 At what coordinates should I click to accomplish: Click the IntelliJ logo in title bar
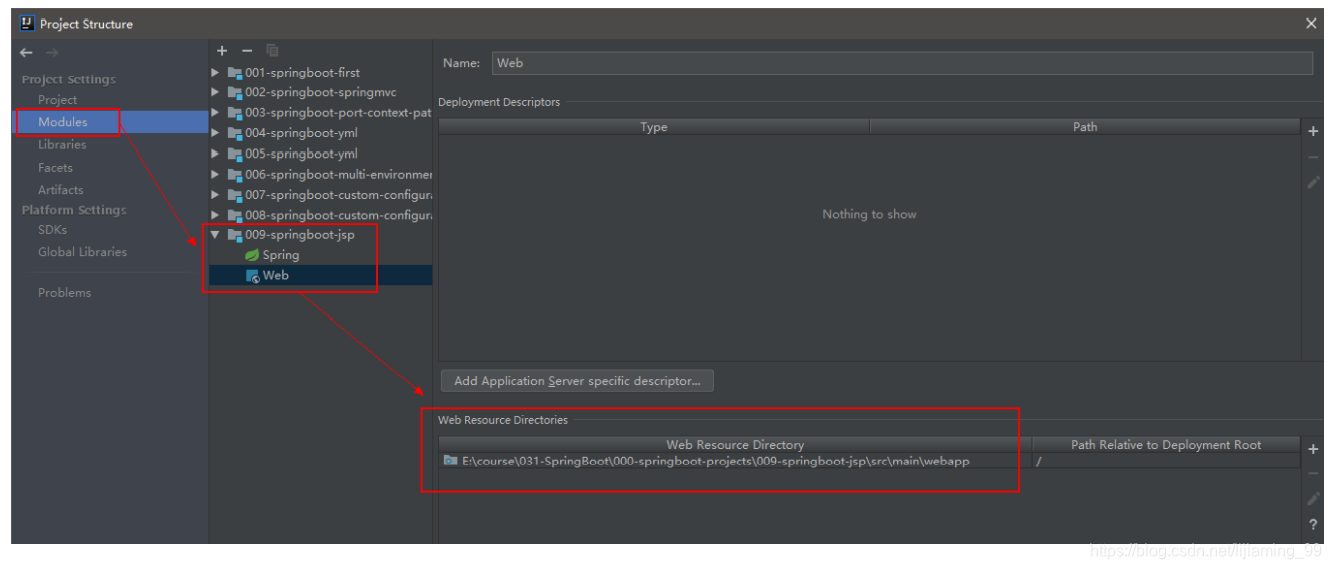click(27, 23)
